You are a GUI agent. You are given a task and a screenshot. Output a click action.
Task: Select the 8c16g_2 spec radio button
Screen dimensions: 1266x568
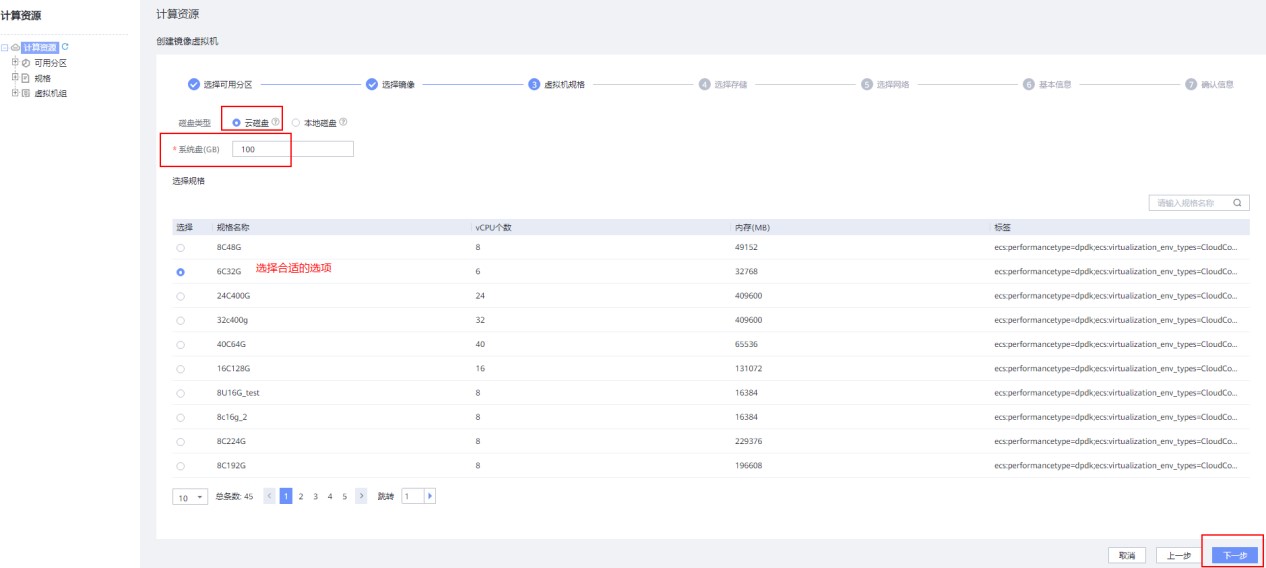click(x=180, y=417)
